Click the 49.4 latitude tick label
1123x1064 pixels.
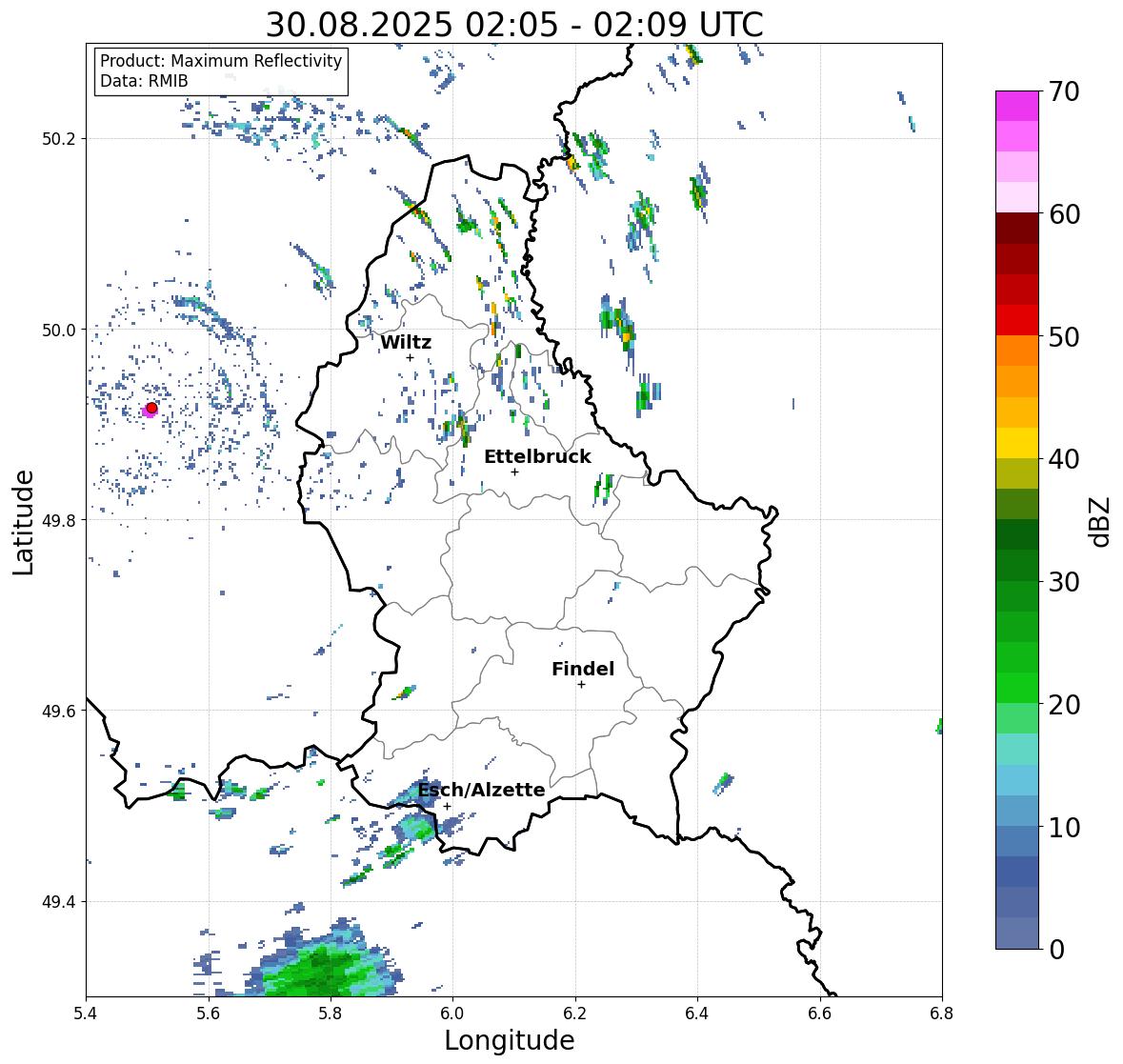pos(59,902)
